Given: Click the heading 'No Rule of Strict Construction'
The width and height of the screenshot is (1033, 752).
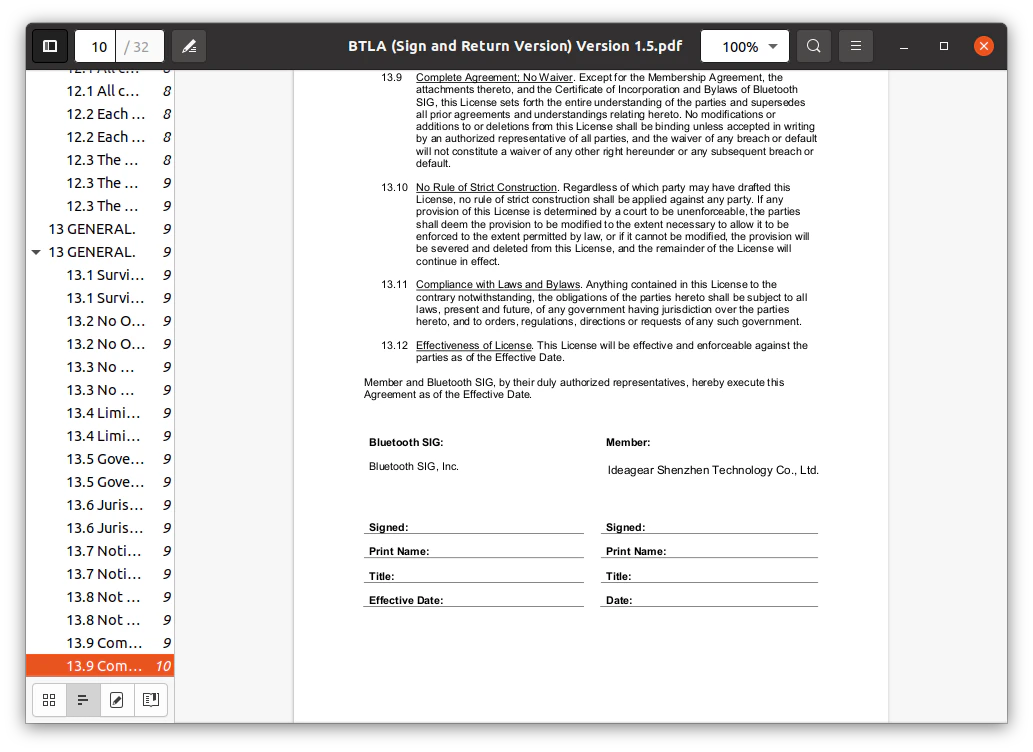Looking at the screenshot, I should point(486,187).
